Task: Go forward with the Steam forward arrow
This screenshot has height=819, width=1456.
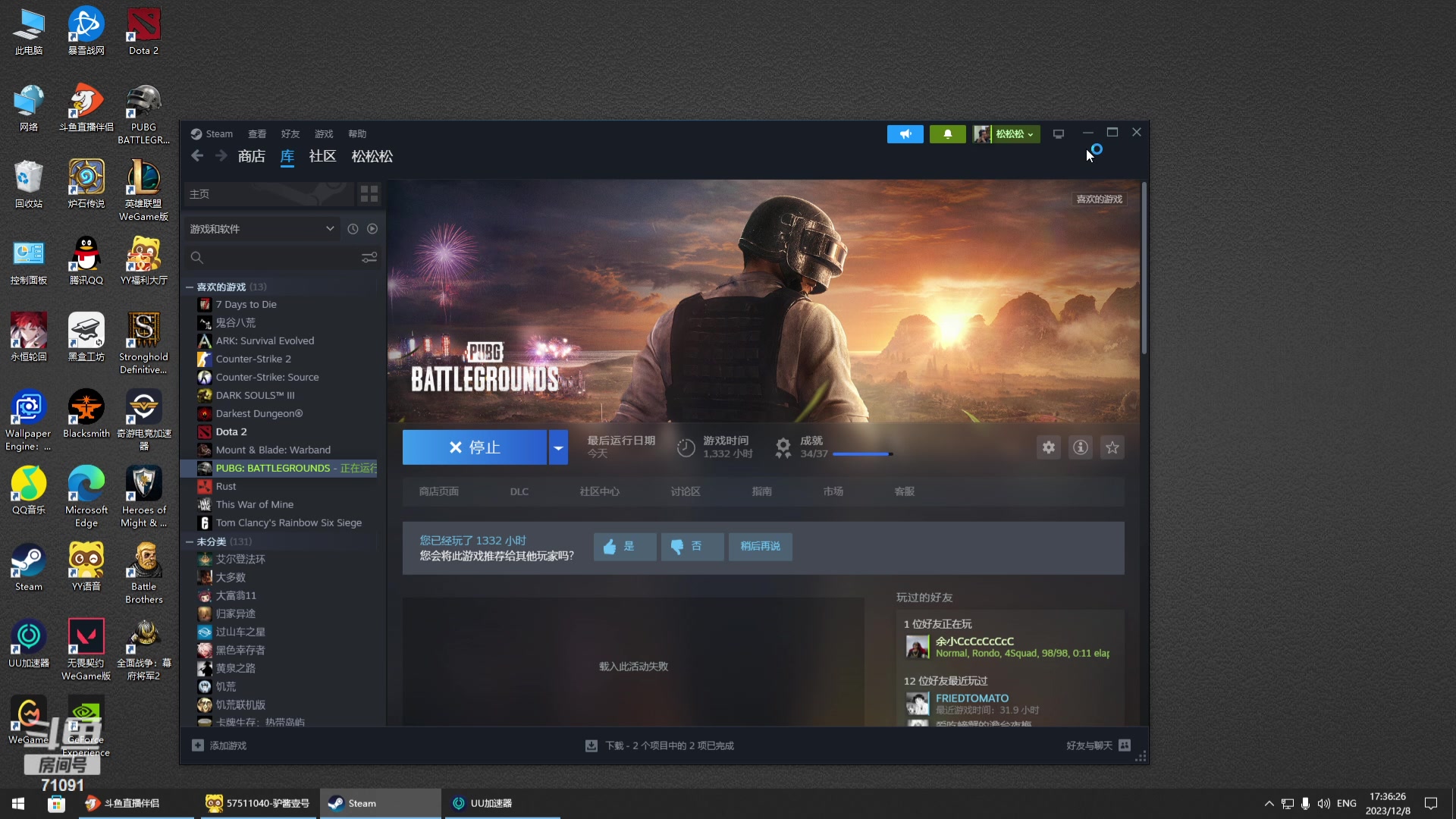Action: [x=221, y=156]
